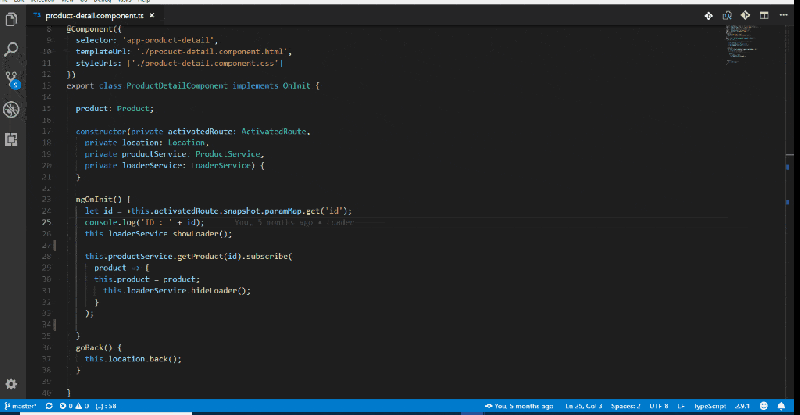Screen dimensions: 800x415
Task: Split the editor with the layout icon
Action: 764,16
